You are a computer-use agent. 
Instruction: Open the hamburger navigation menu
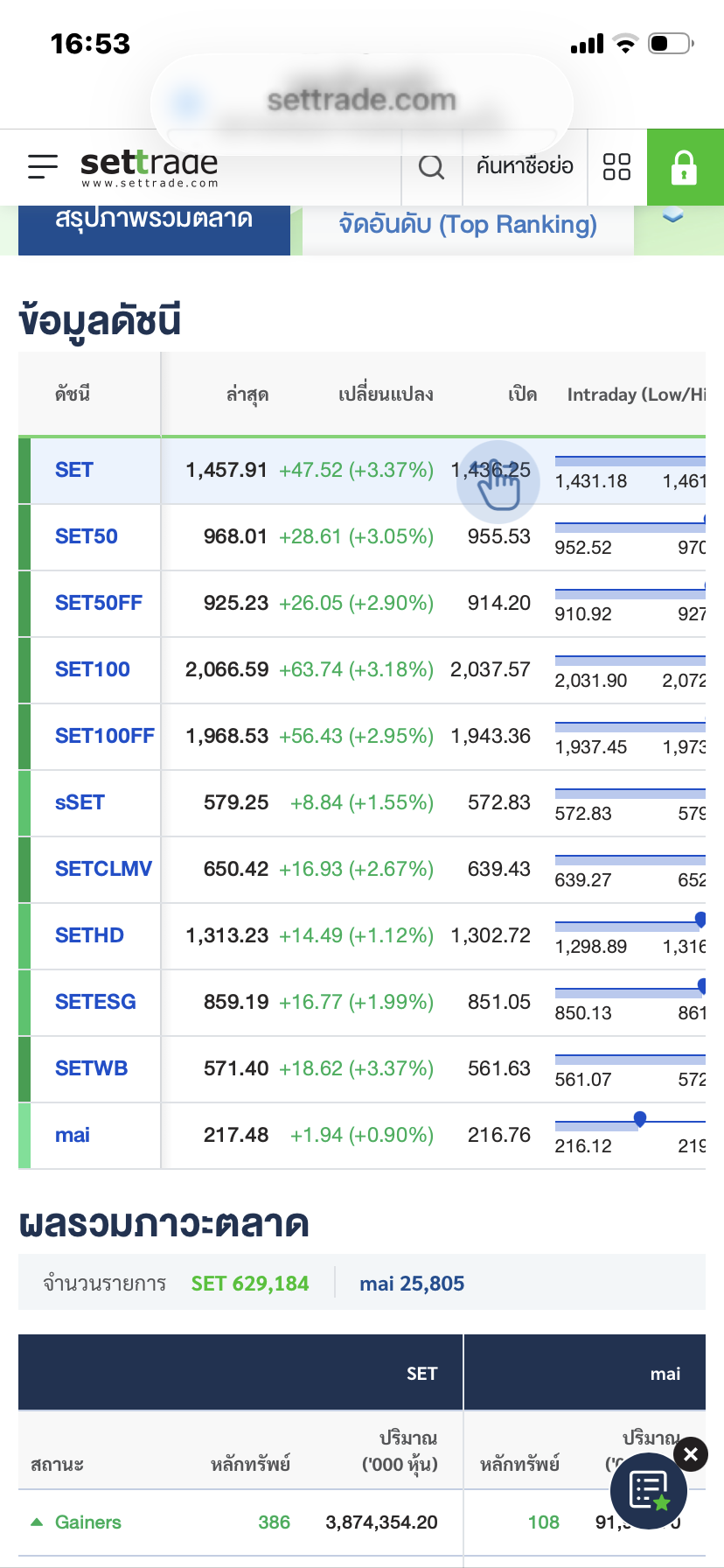pos(43,166)
